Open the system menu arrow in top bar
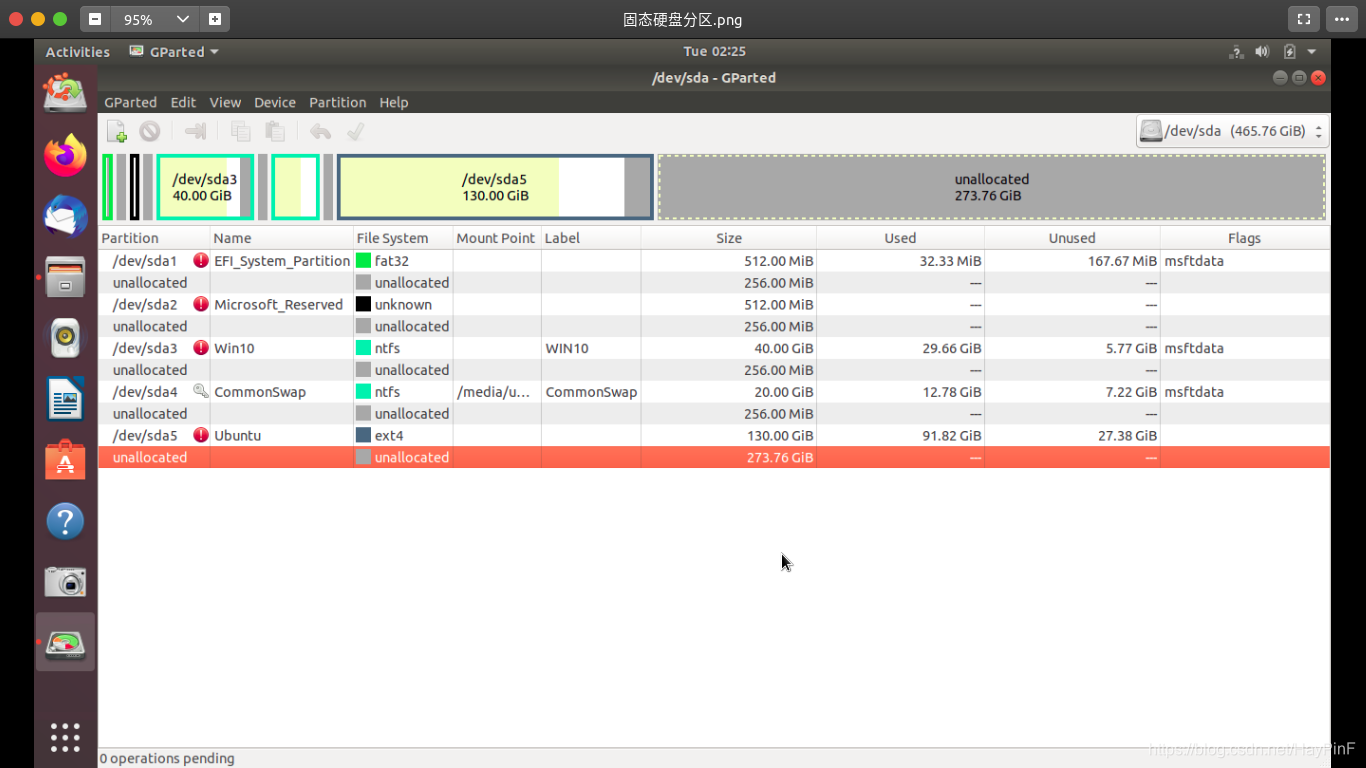The width and height of the screenshot is (1366, 768). (1312, 52)
